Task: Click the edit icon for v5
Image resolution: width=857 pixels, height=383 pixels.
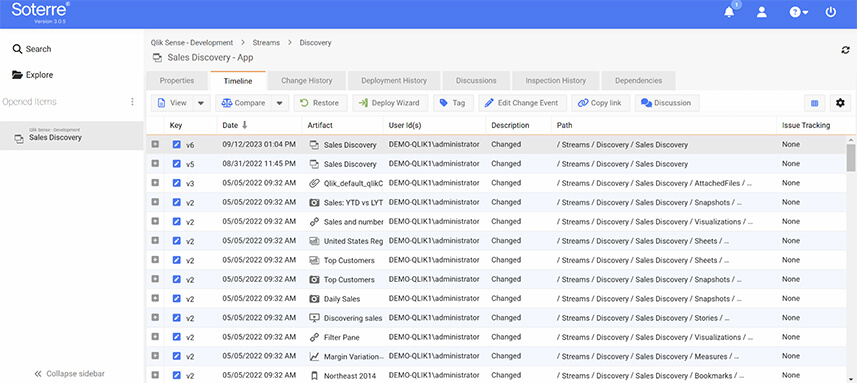Action: coord(177,164)
